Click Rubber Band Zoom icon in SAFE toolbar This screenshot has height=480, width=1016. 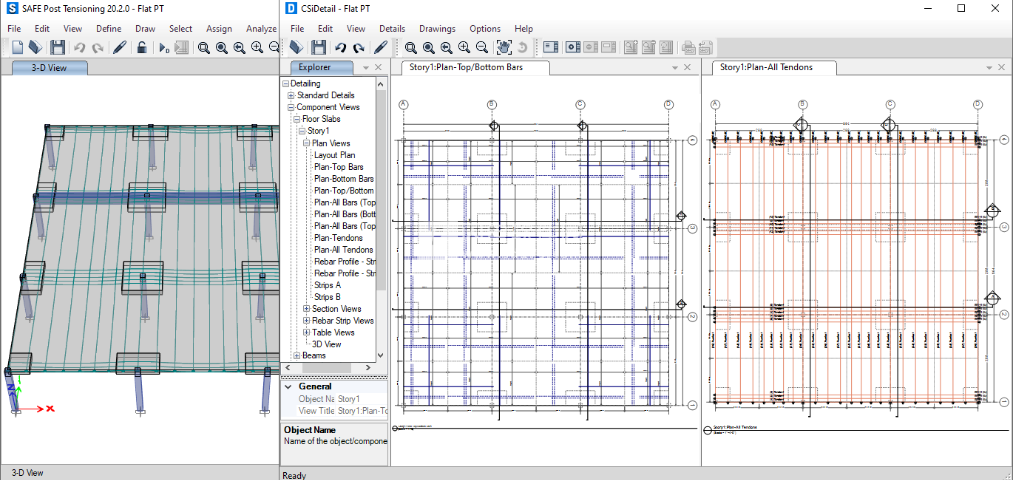[x=203, y=47]
